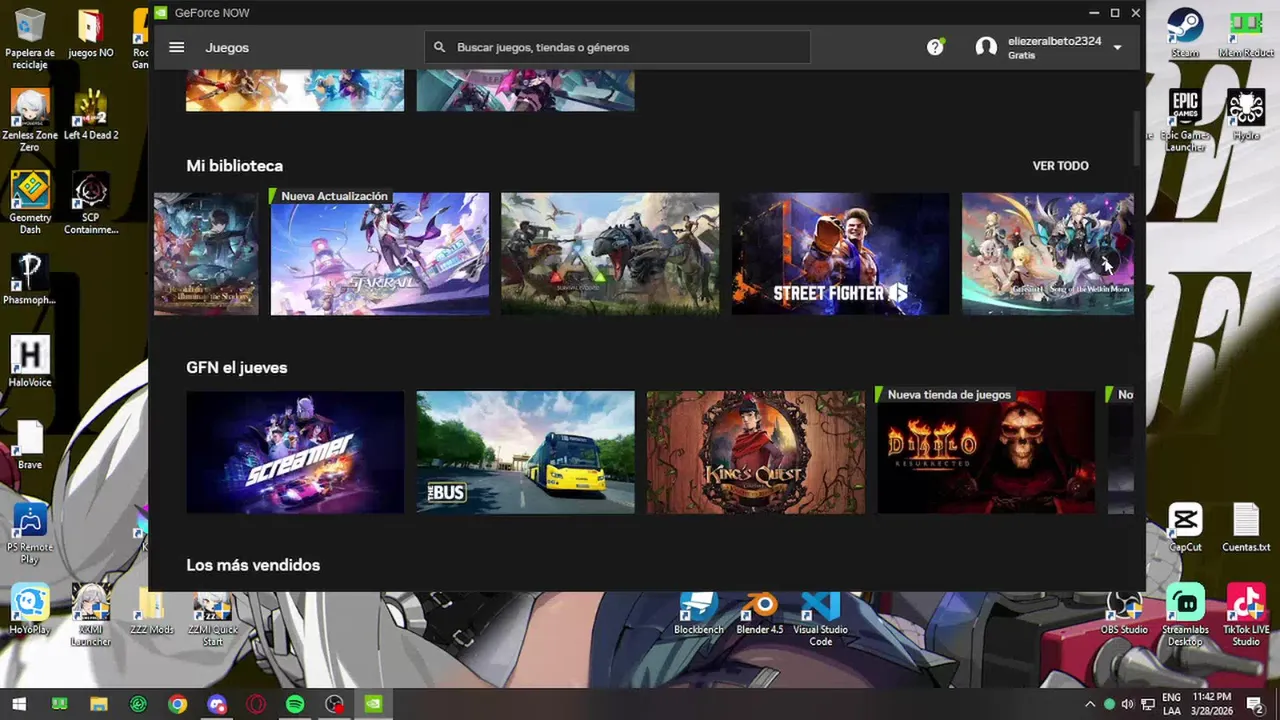
Task: Click the search magnifier icon
Action: 439,47
